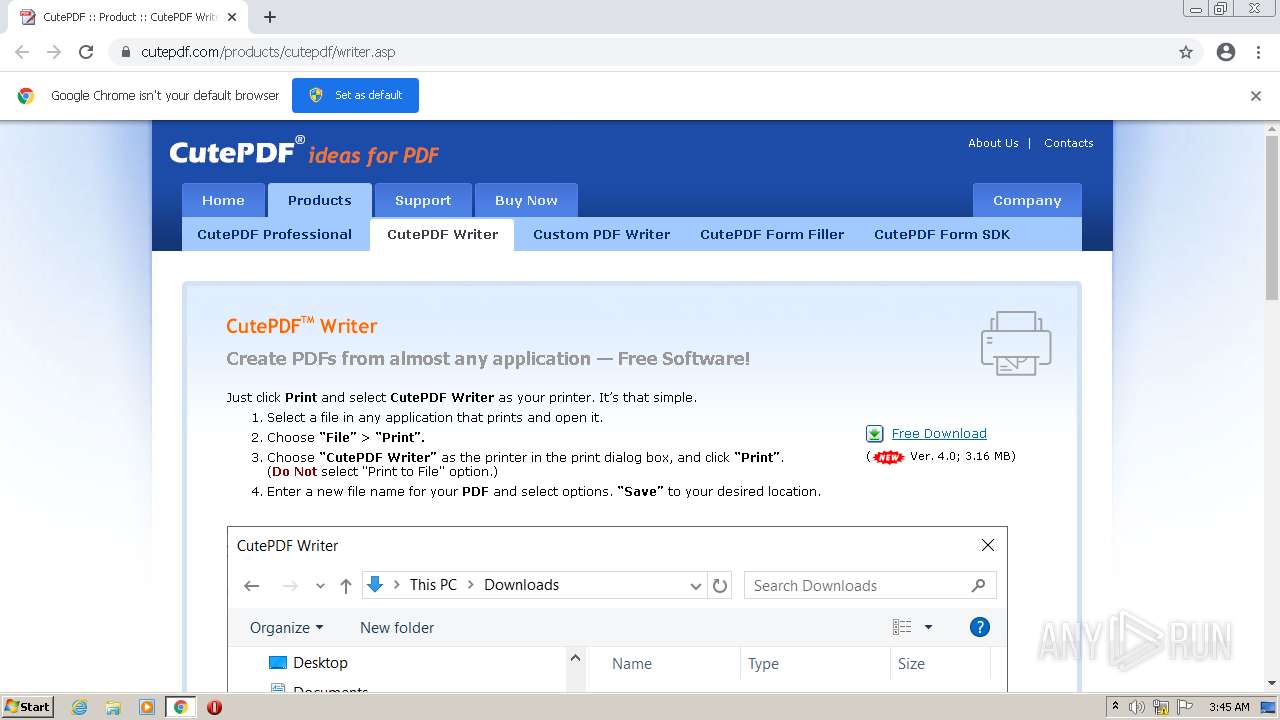1280x720 pixels.
Task: Click the CutePDF logo
Action: click(x=304, y=152)
